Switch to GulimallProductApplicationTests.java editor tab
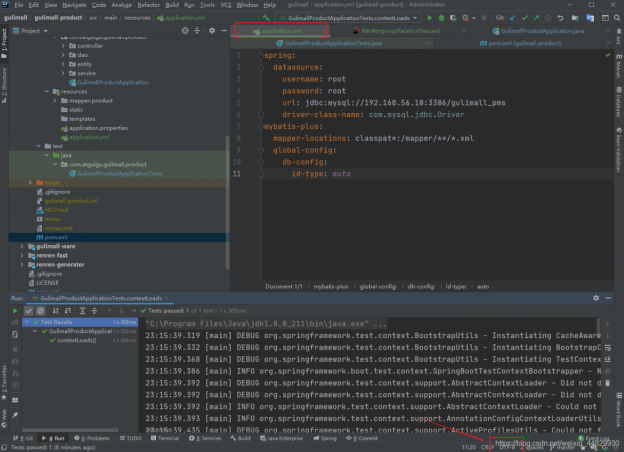The image size is (624, 452). point(330,43)
